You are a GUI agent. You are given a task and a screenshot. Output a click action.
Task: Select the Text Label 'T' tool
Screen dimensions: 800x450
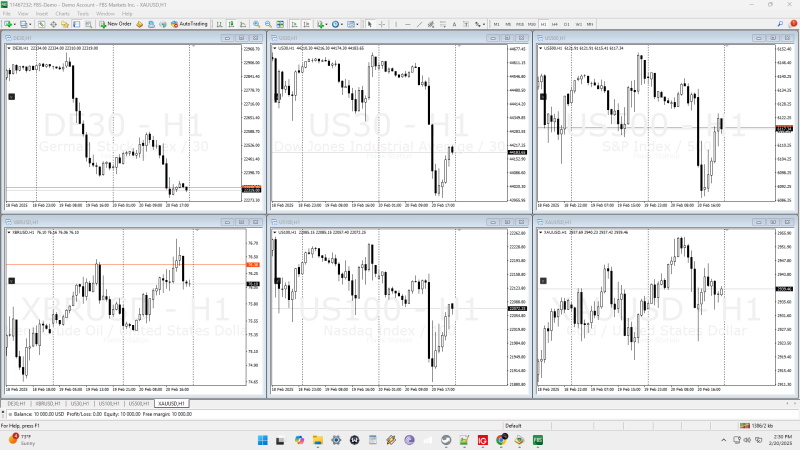(x=466, y=24)
